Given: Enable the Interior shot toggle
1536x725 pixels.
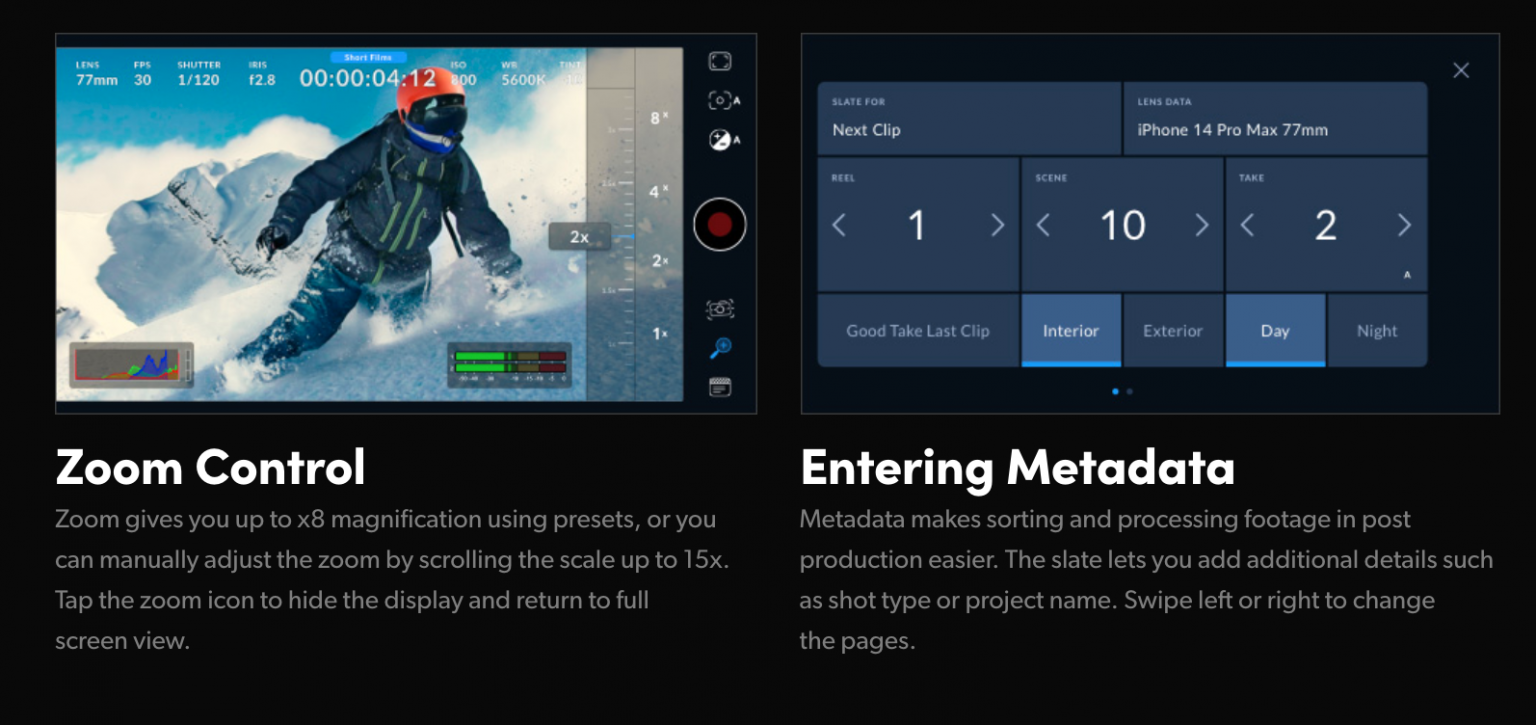Looking at the screenshot, I should tap(1071, 330).
